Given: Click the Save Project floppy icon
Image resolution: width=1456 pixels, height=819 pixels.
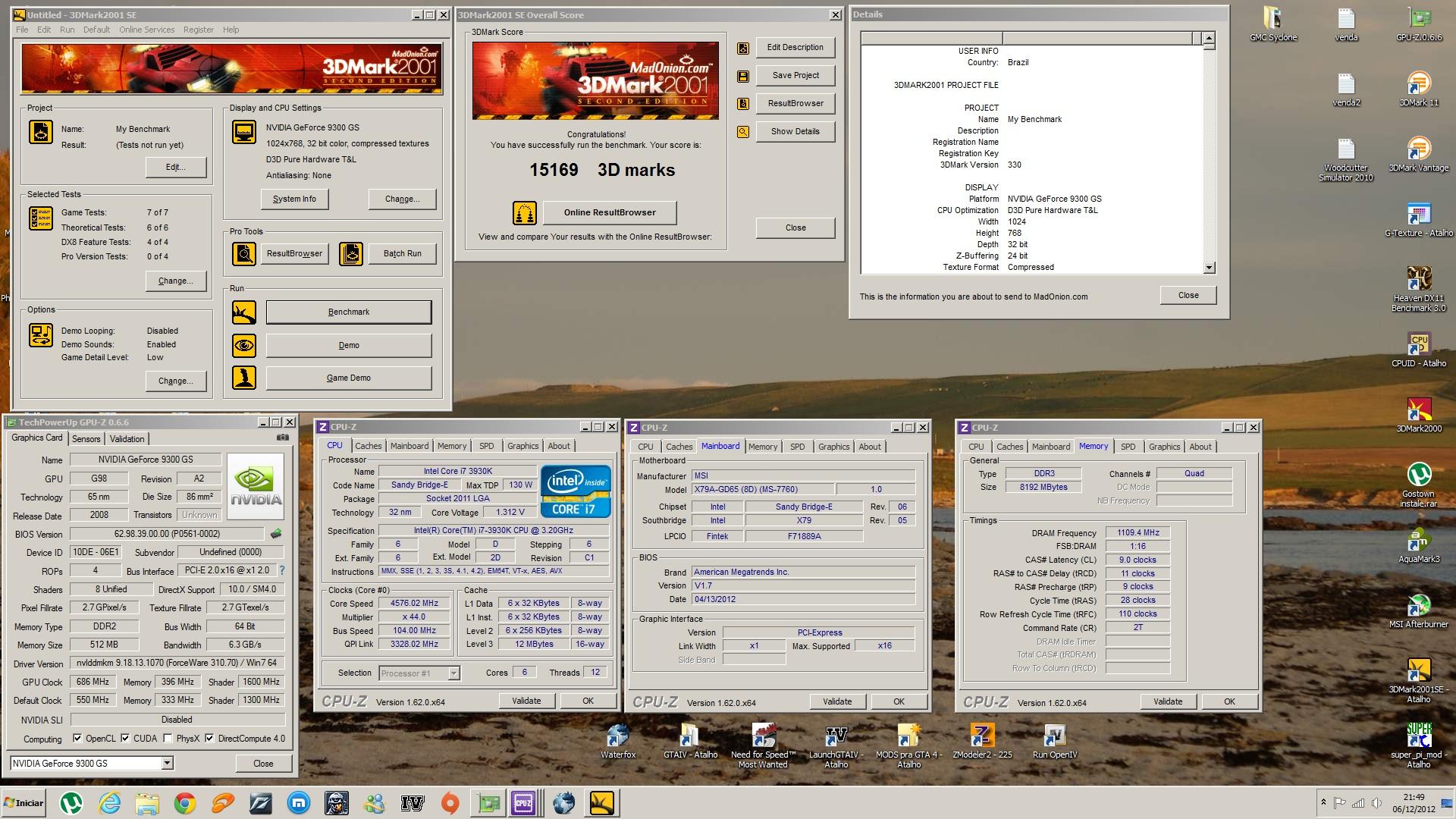Looking at the screenshot, I should point(743,76).
